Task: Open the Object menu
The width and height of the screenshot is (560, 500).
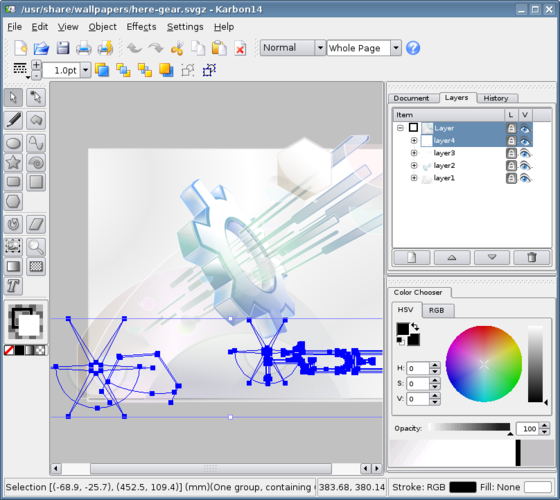Action: click(102, 27)
